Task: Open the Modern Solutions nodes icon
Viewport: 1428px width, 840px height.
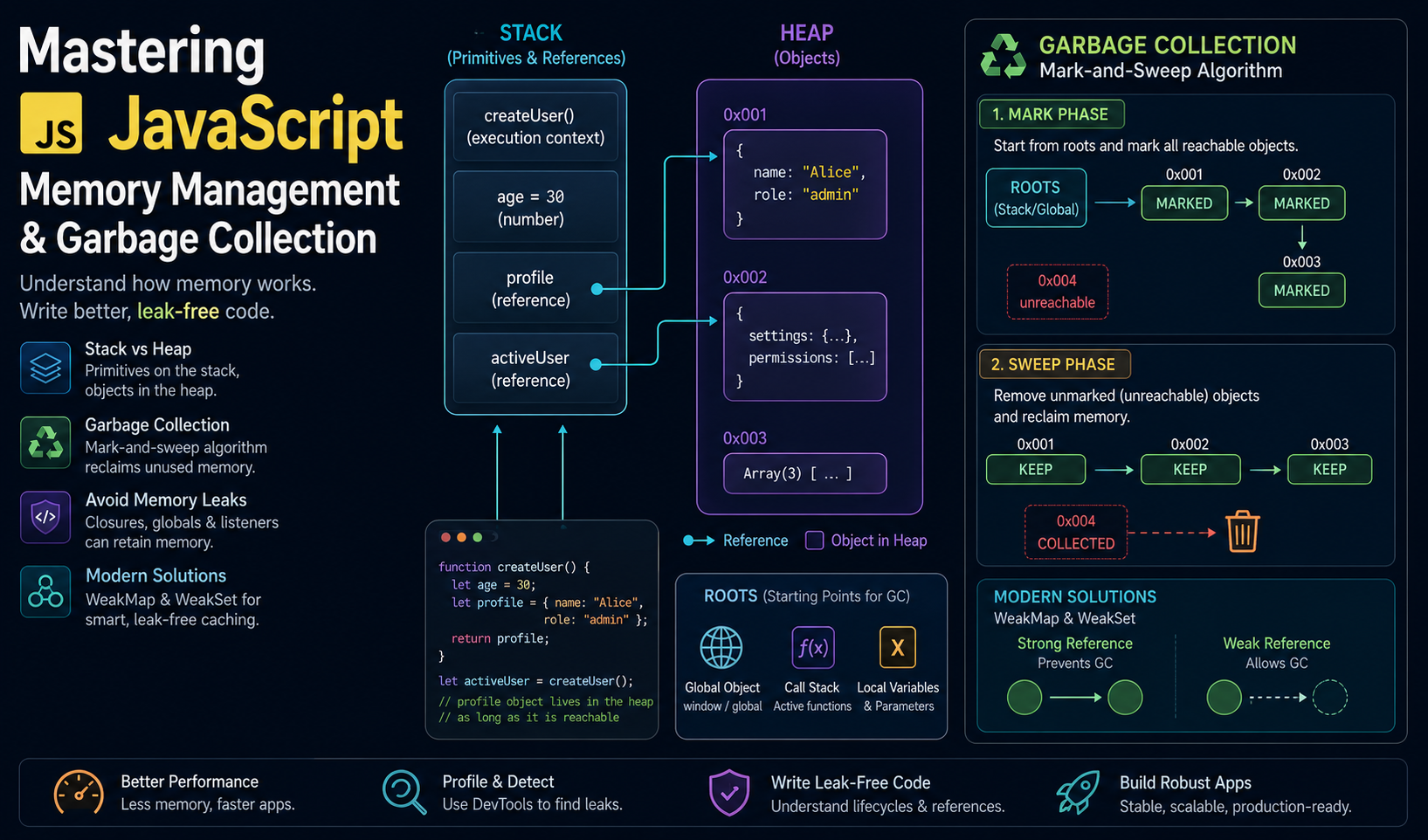Action: click(x=45, y=592)
